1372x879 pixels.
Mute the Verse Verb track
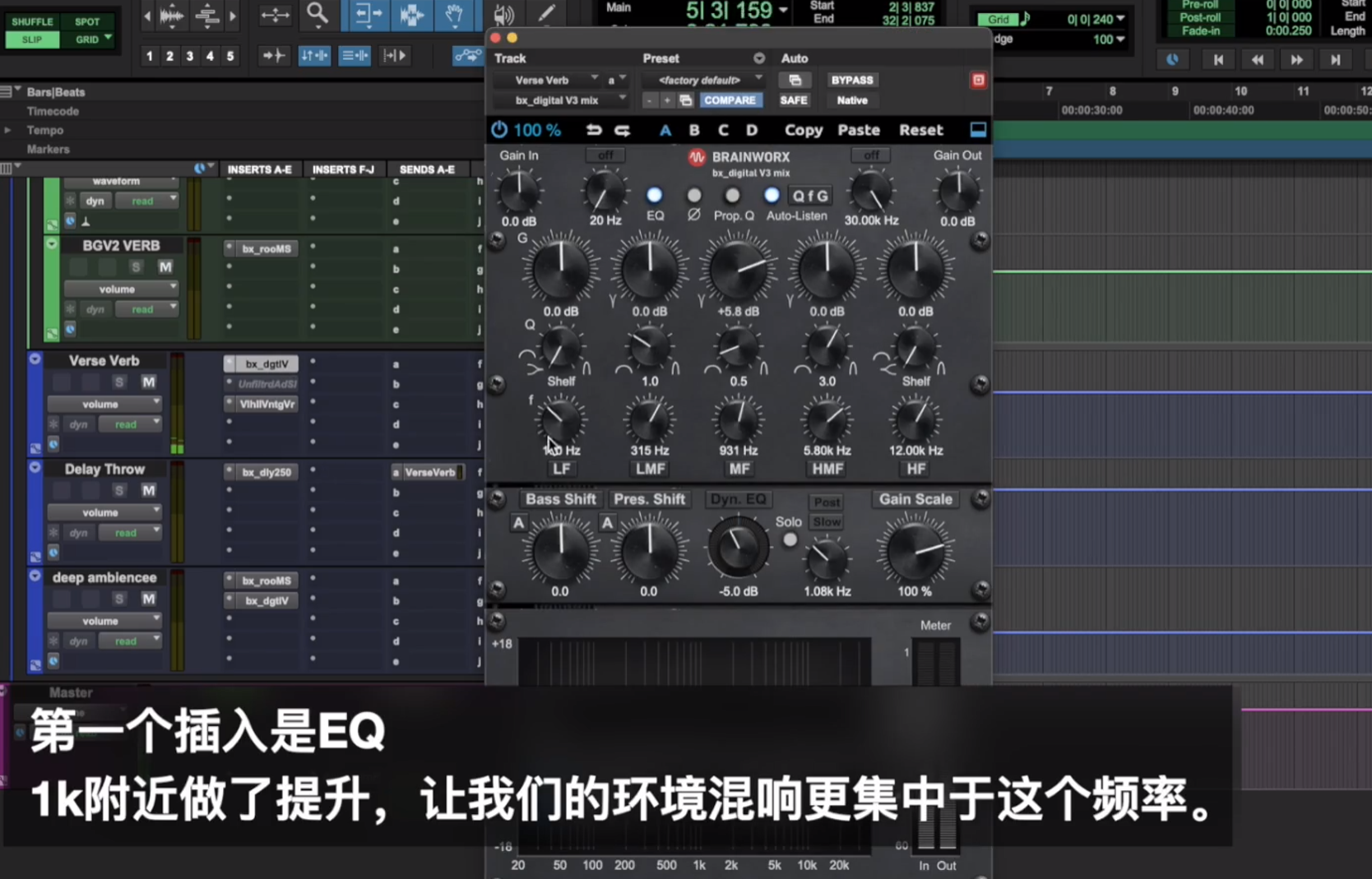pos(148,382)
